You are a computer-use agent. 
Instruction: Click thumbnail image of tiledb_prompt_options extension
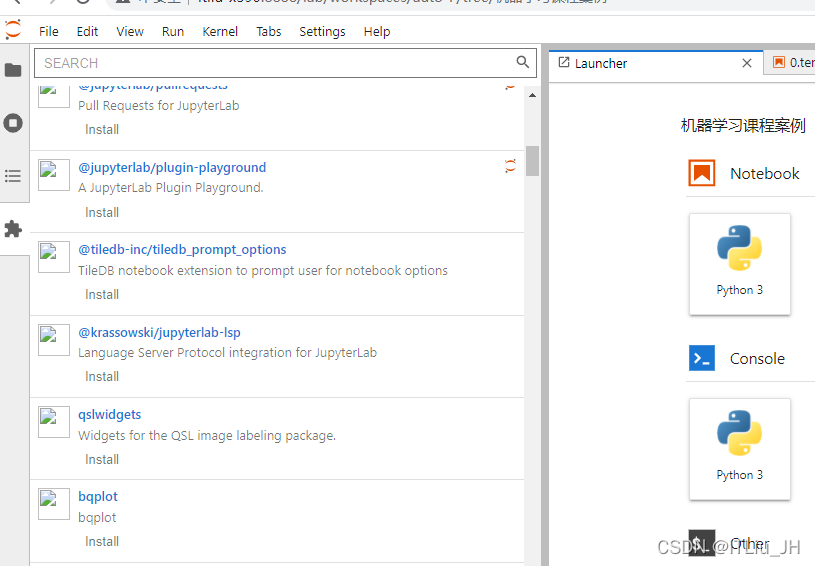54,257
